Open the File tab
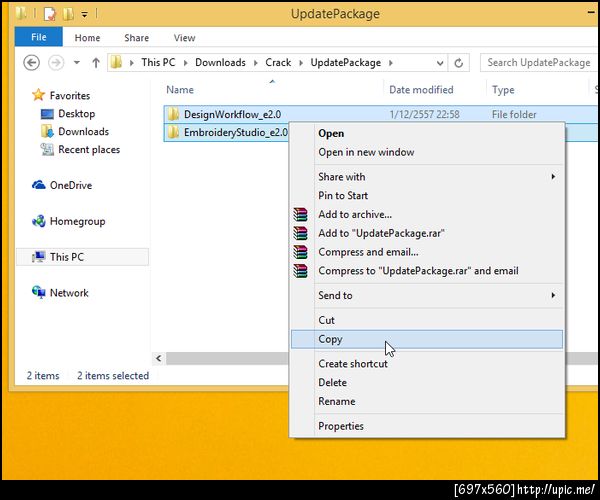Screen dimensions: 600x500 (x=39, y=37)
